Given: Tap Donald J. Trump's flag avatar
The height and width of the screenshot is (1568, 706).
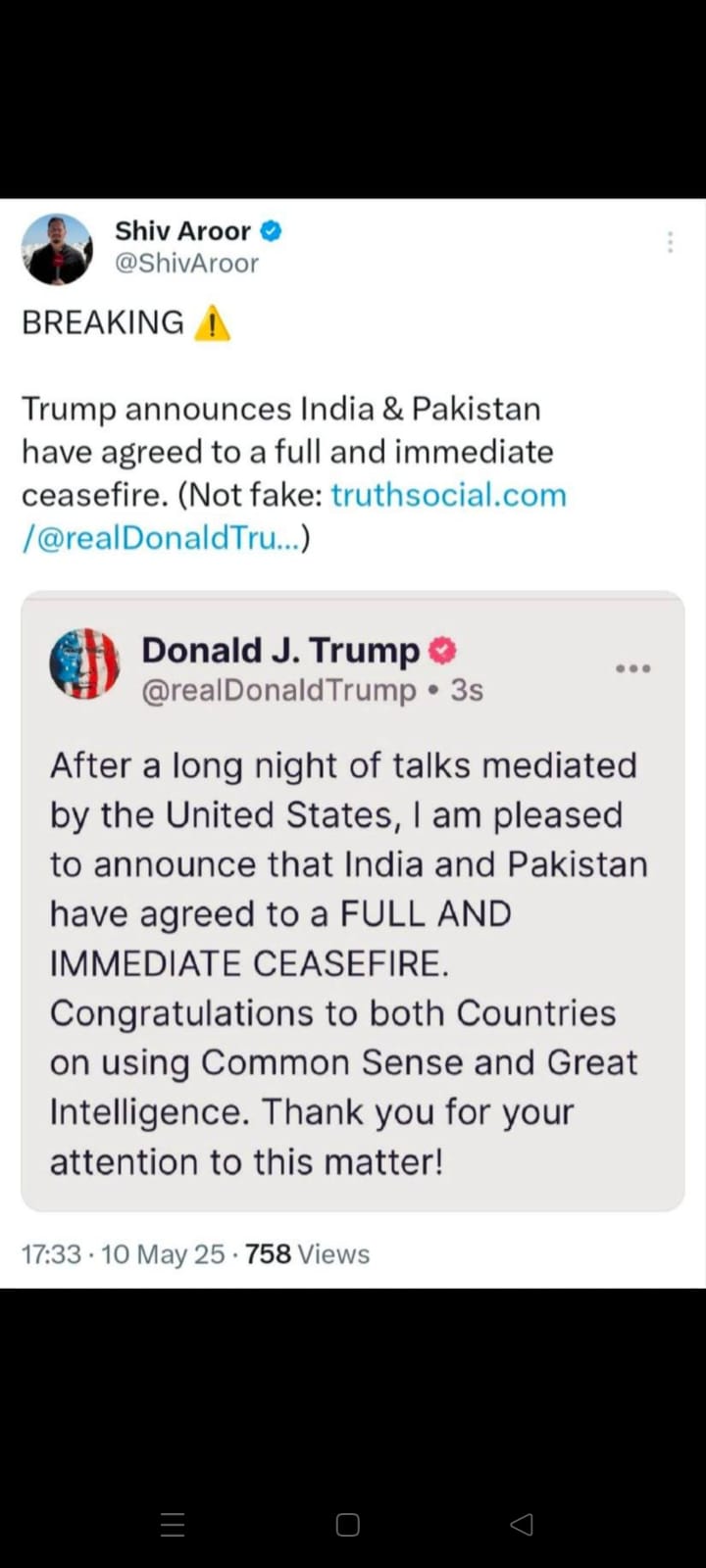Looking at the screenshot, I should point(84,663).
